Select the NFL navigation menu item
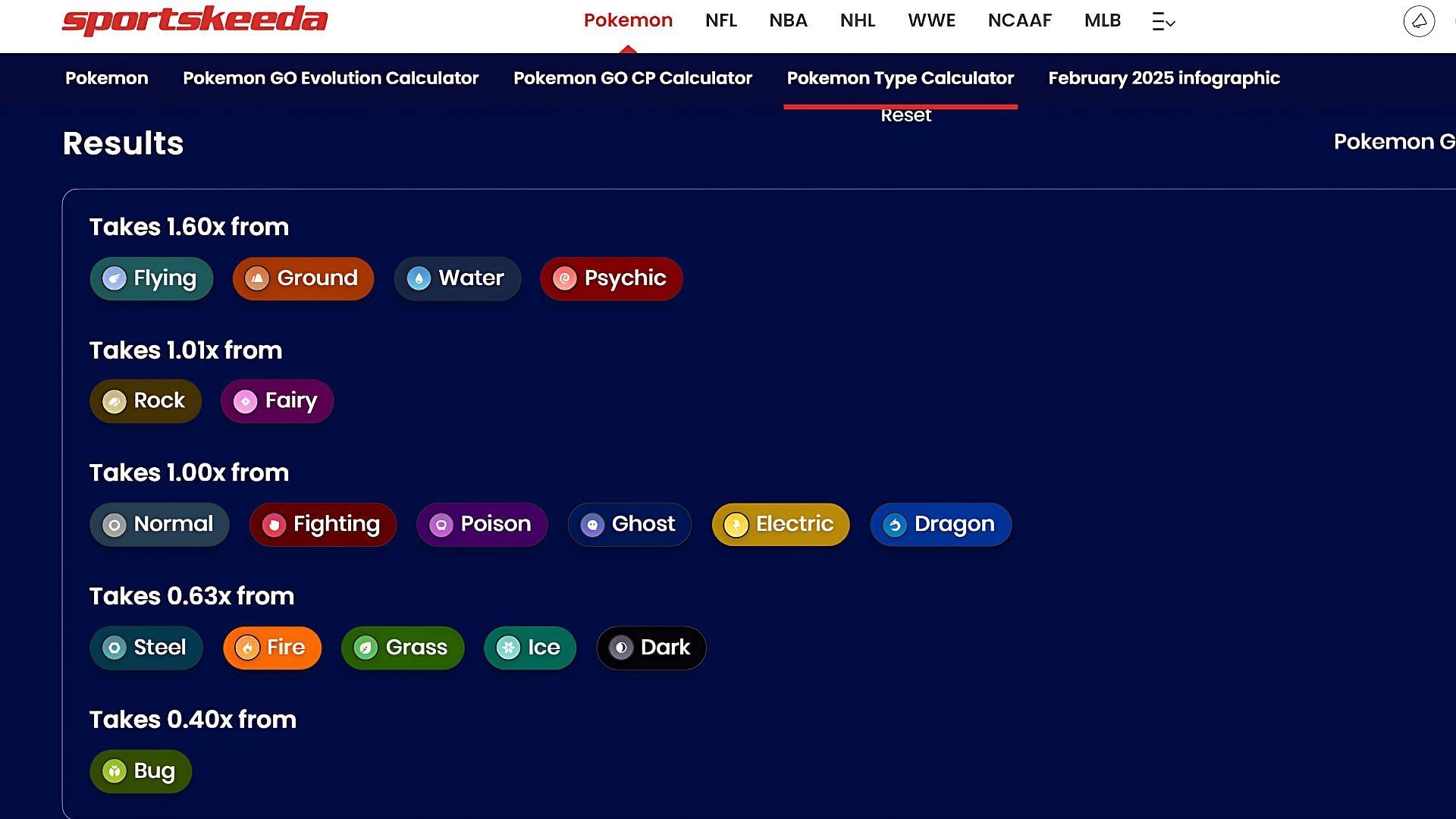1456x819 pixels. [721, 20]
